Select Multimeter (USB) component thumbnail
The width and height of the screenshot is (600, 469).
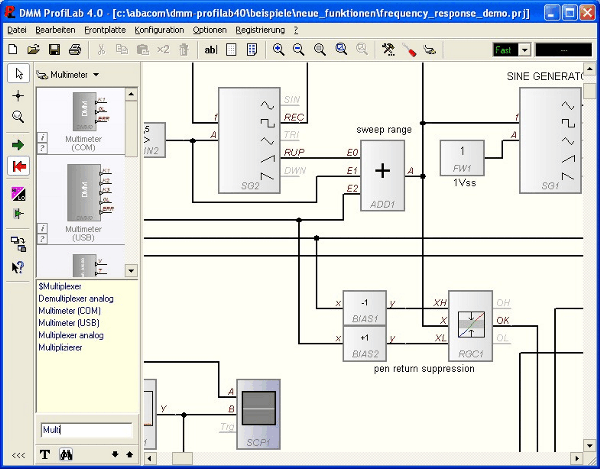[89, 193]
